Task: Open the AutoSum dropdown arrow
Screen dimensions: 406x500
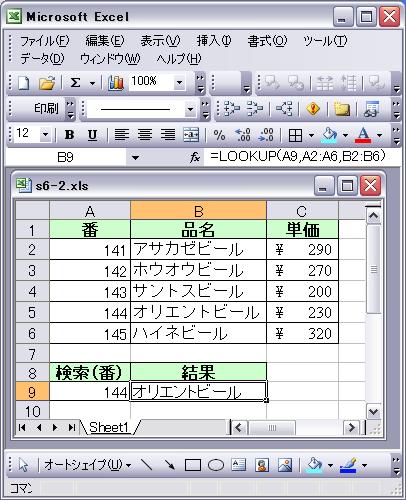Action: [x=92, y=83]
